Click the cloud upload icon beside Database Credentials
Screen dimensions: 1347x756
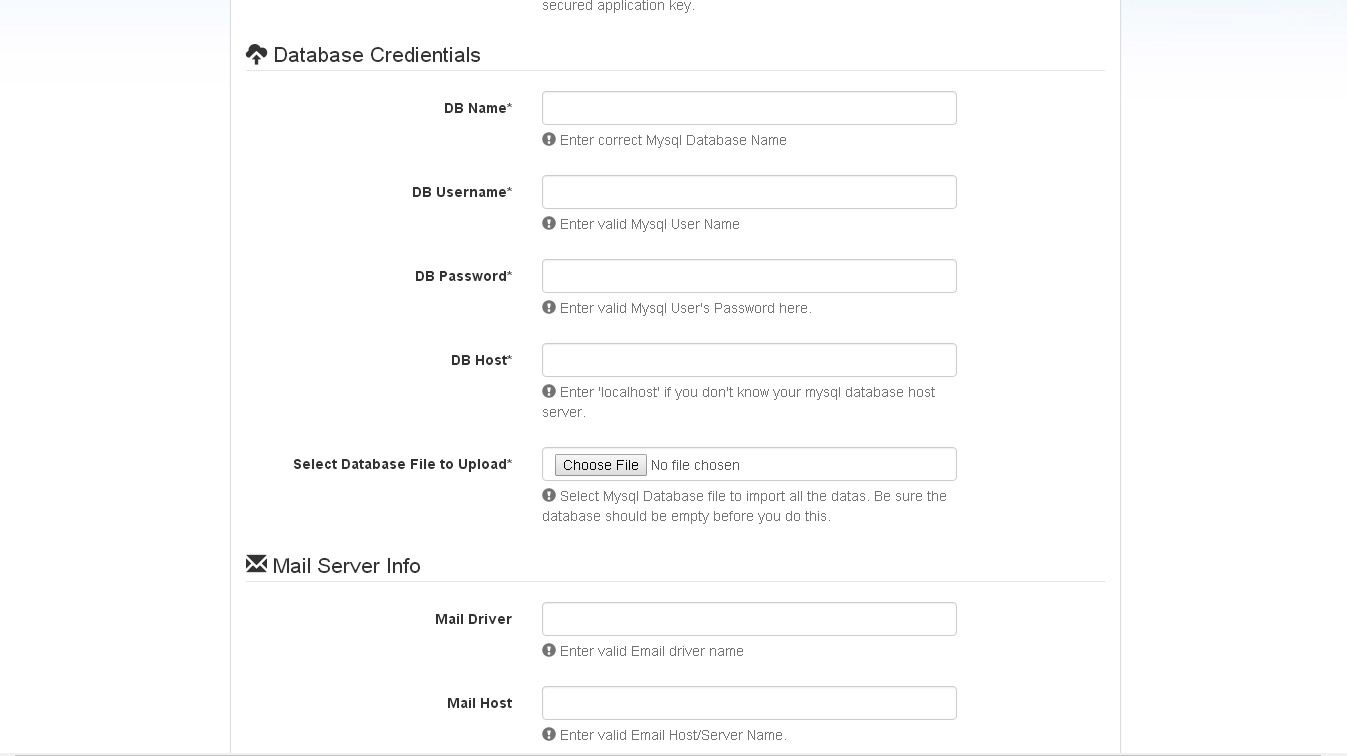tap(257, 55)
